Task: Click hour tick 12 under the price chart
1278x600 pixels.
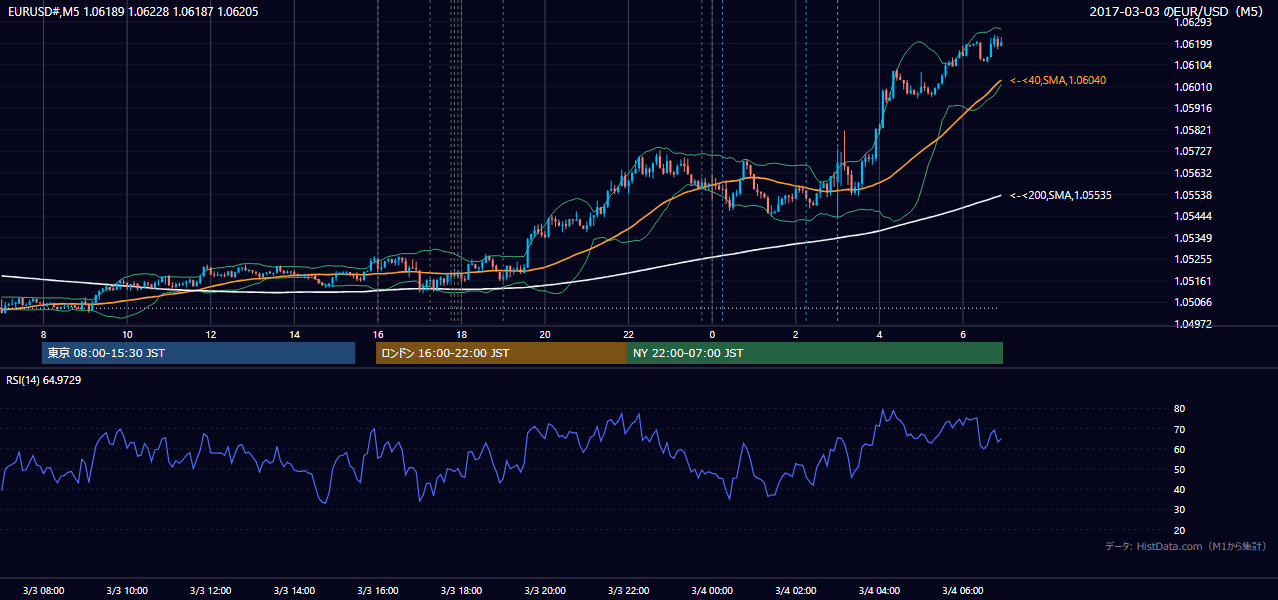Action: [x=211, y=334]
